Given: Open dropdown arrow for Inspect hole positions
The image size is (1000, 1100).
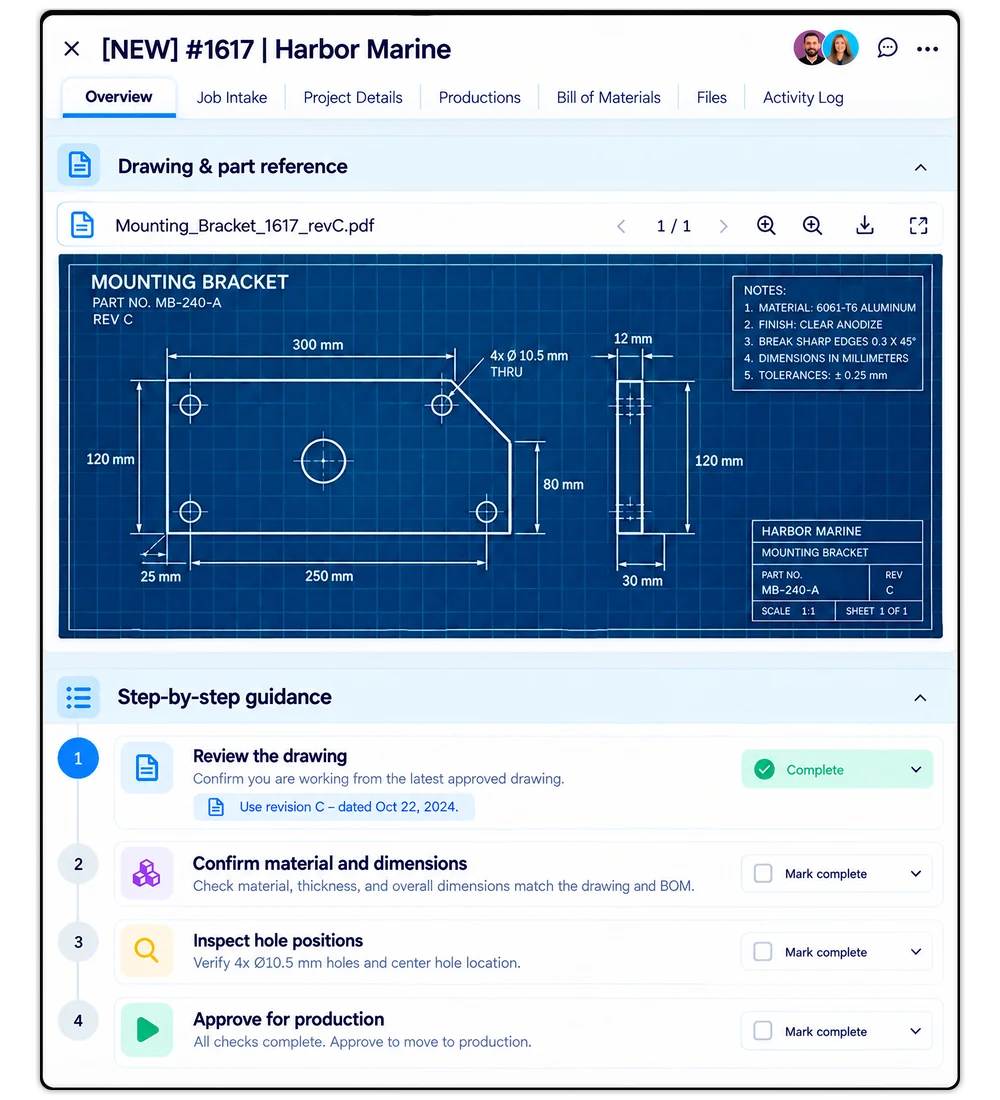Looking at the screenshot, I should pos(916,952).
